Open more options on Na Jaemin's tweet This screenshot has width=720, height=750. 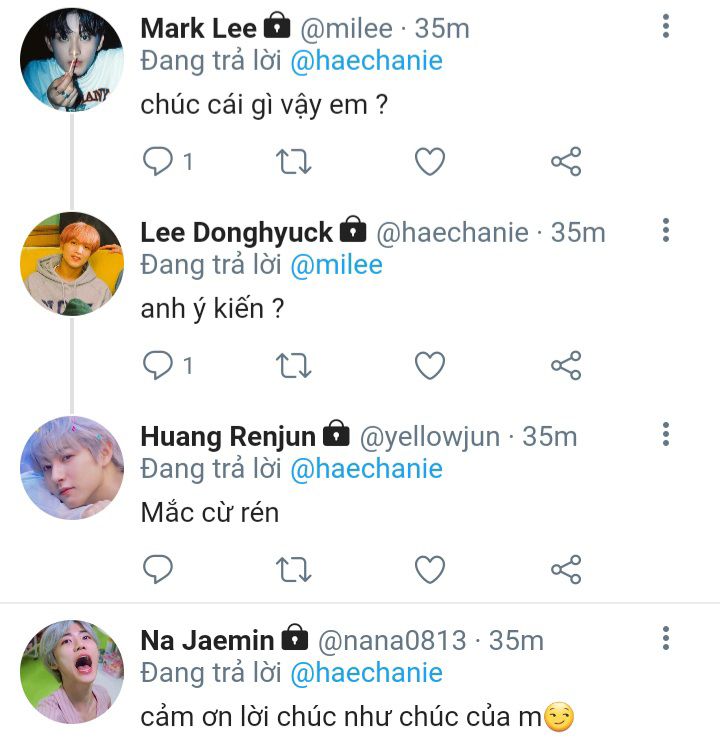pos(666,639)
